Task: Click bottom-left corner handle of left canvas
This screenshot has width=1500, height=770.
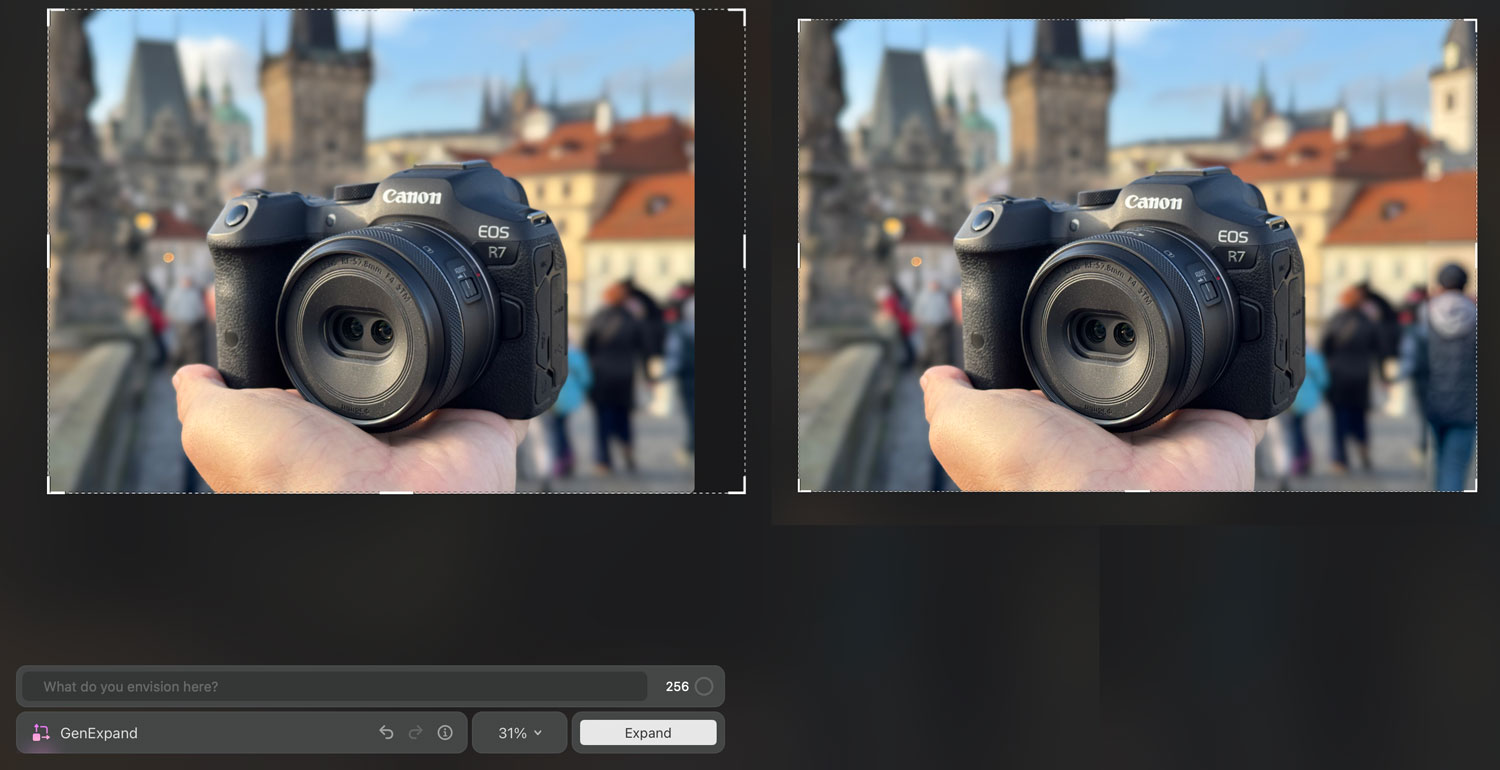Action: [49, 491]
